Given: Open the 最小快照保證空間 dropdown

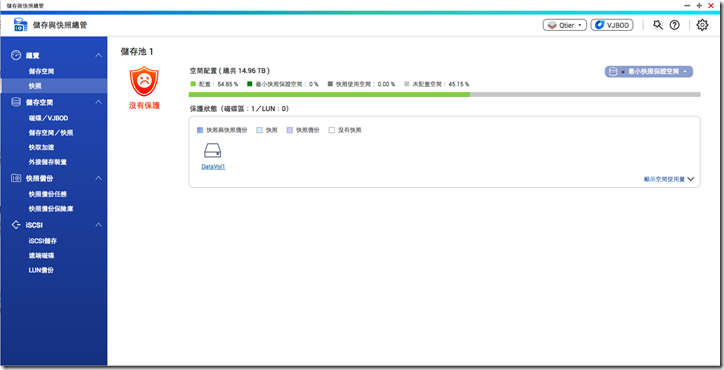Looking at the screenshot, I should tap(649, 72).
